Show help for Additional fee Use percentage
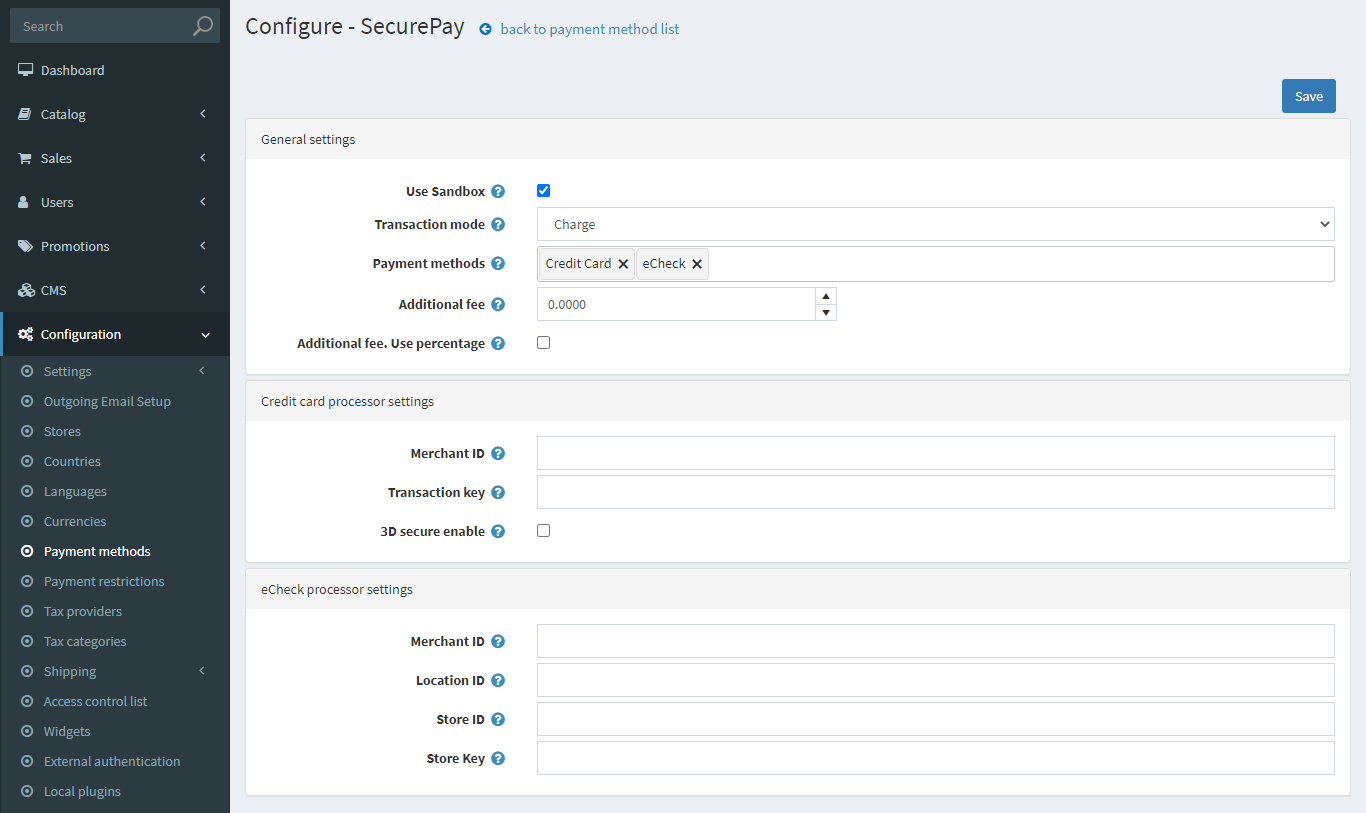Image resolution: width=1366 pixels, height=813 pixels. point(498,343)
